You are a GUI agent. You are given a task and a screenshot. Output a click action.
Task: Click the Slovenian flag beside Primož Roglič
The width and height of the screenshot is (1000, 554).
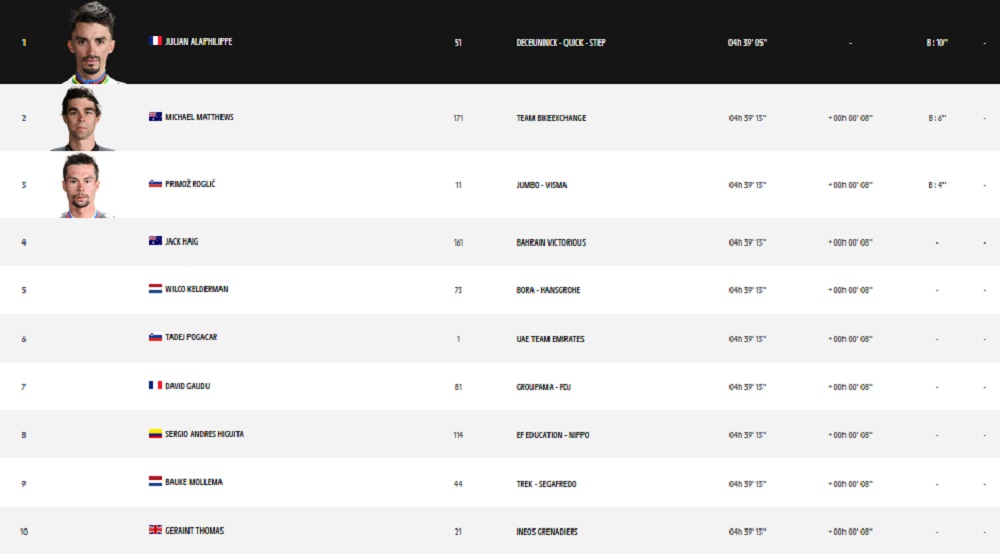pyautogui.click(x=155, y=184)
